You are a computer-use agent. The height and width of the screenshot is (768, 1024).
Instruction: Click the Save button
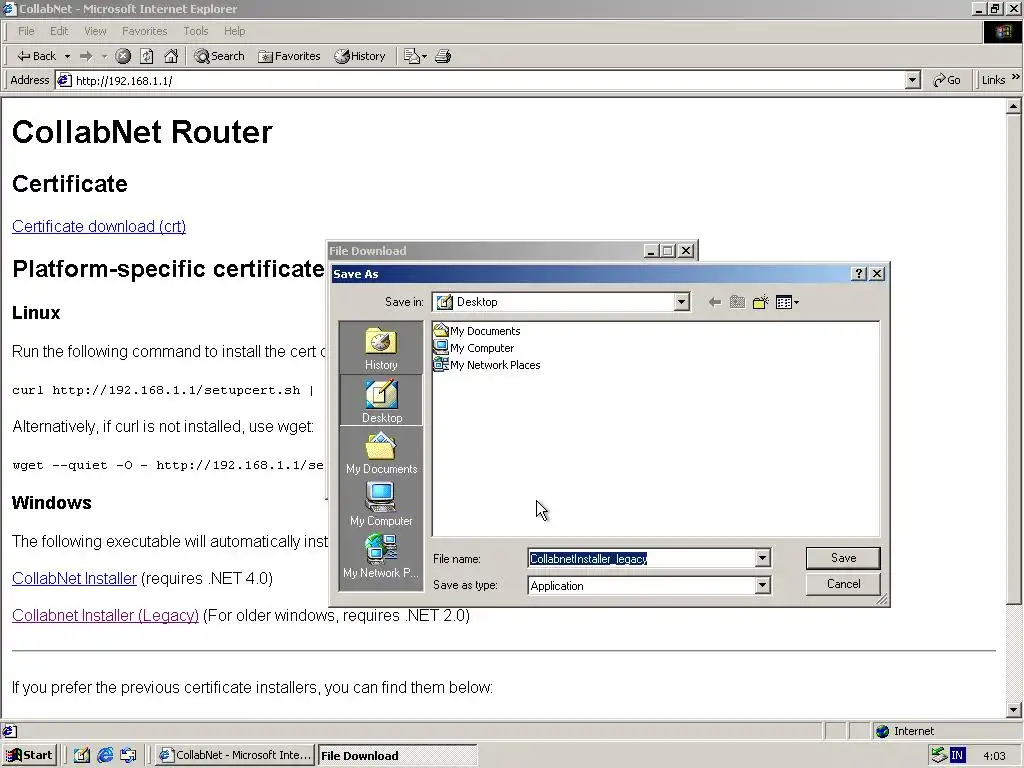click(x=843, y=558)
